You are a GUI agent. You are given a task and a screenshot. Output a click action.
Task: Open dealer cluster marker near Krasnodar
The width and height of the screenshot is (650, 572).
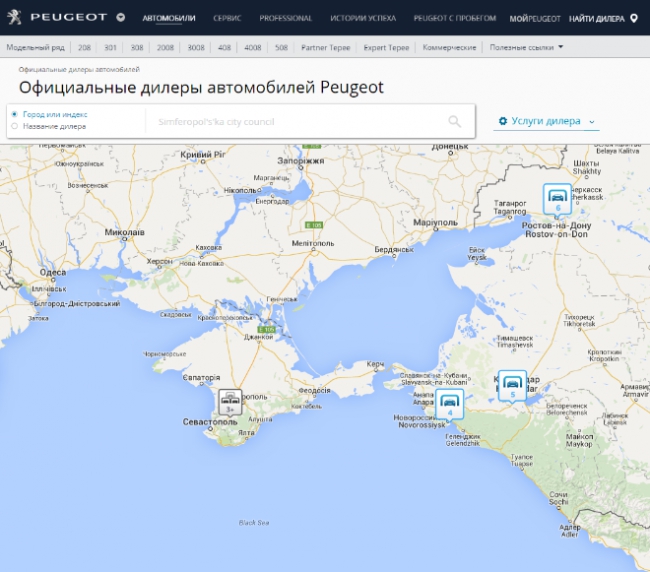coord(512,384)
